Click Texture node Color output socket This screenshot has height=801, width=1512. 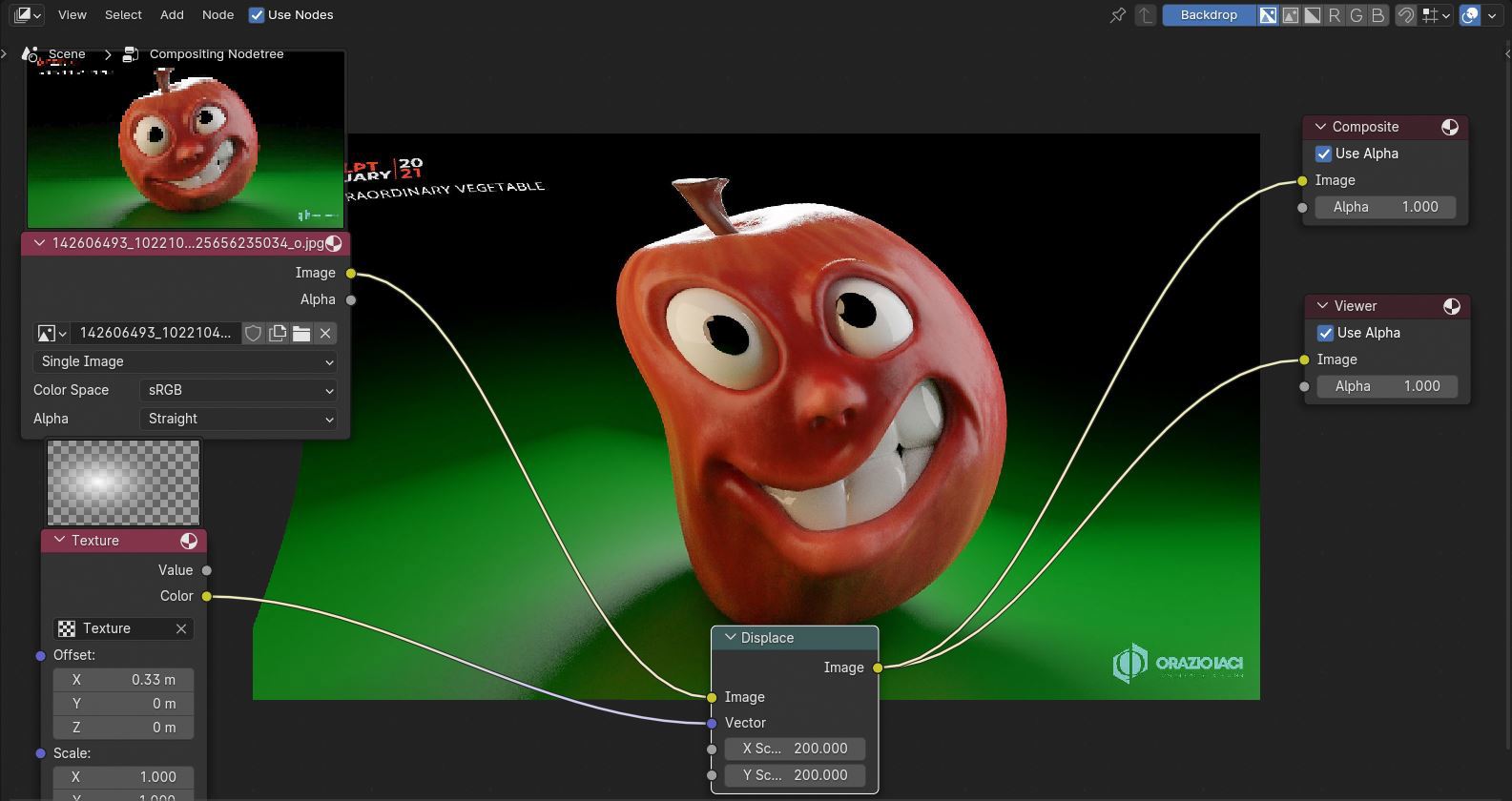tap(207, 596)
